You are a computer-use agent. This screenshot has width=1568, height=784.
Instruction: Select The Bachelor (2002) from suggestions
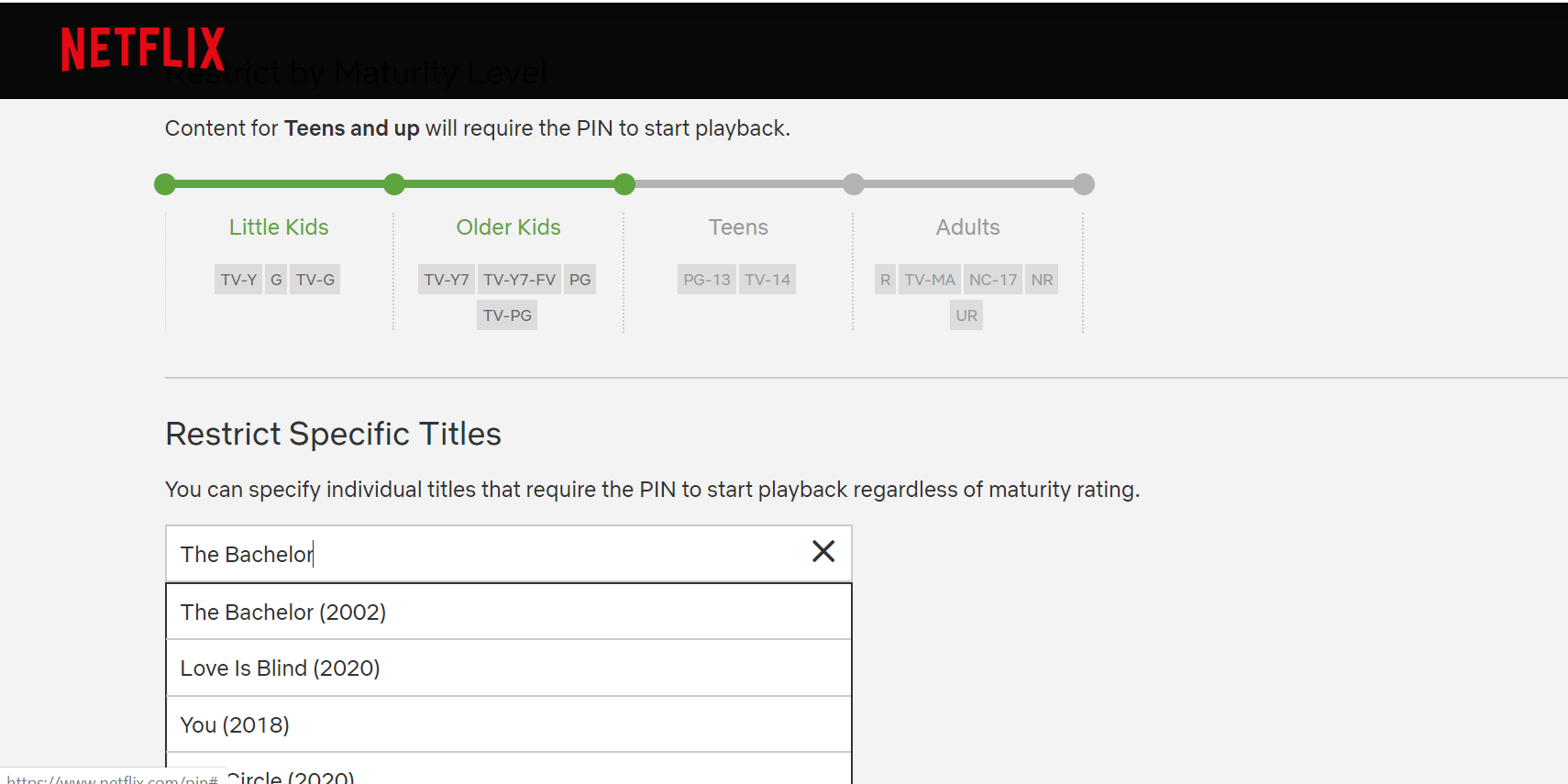[x=282, y=612]
